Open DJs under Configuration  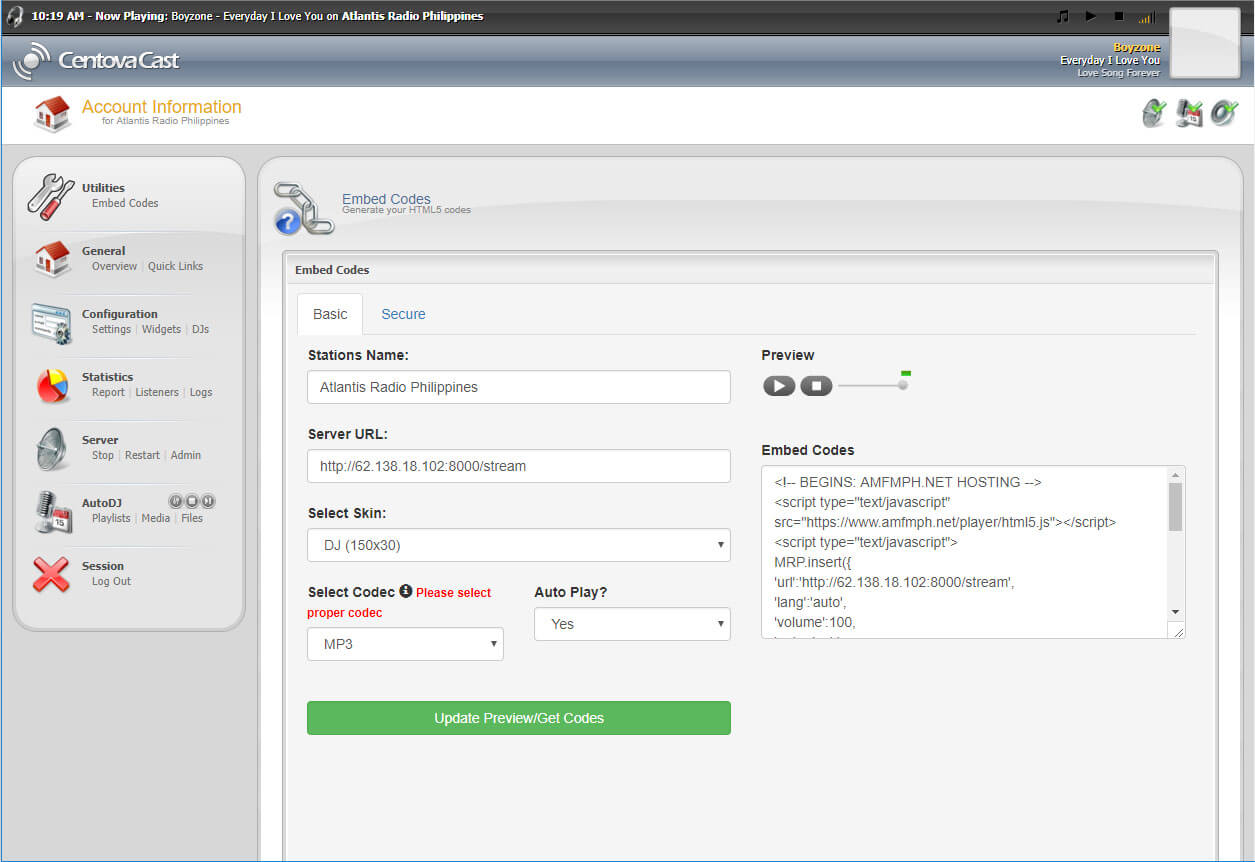point(200,329)
